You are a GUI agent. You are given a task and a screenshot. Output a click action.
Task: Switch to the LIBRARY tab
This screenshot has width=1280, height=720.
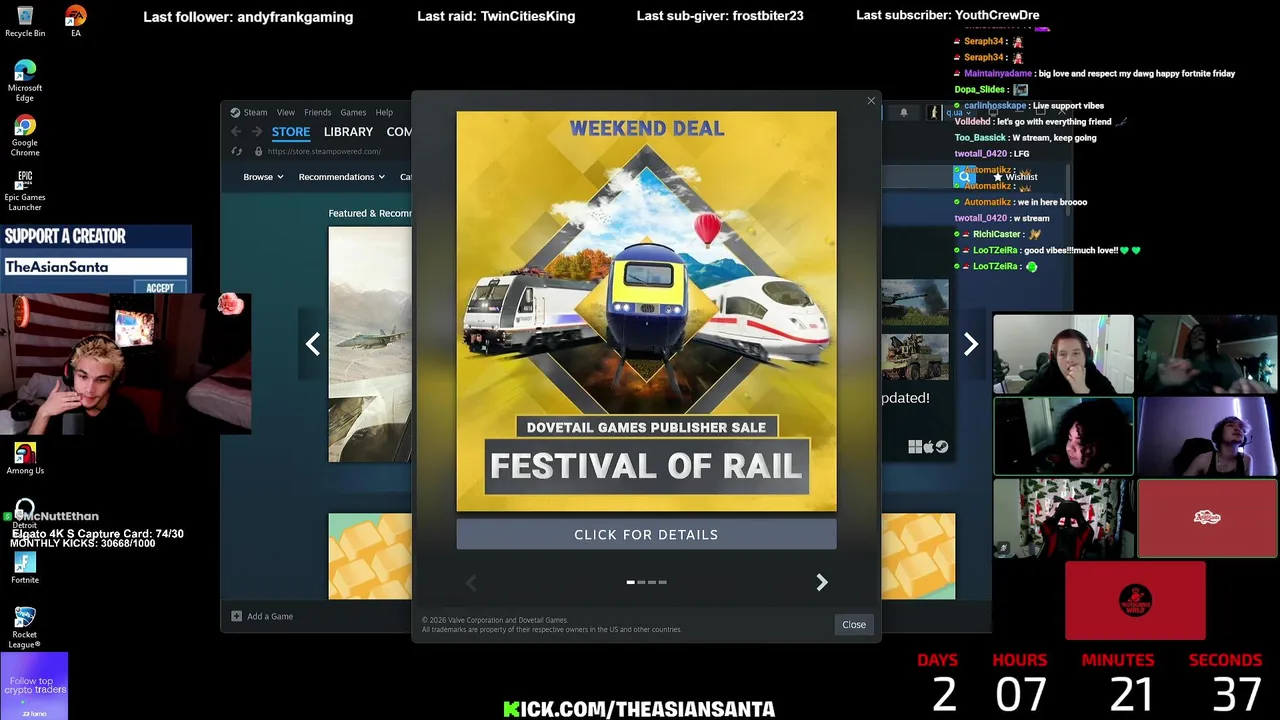click(348, 132)
